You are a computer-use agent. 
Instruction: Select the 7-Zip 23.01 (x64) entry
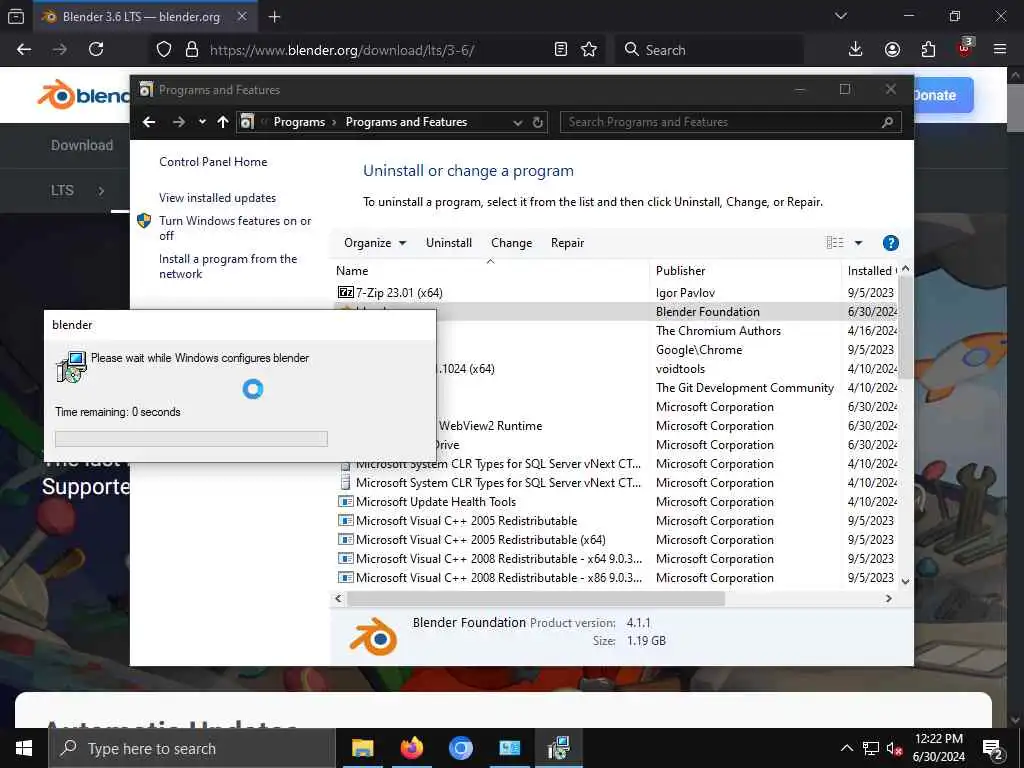[399, 293]
